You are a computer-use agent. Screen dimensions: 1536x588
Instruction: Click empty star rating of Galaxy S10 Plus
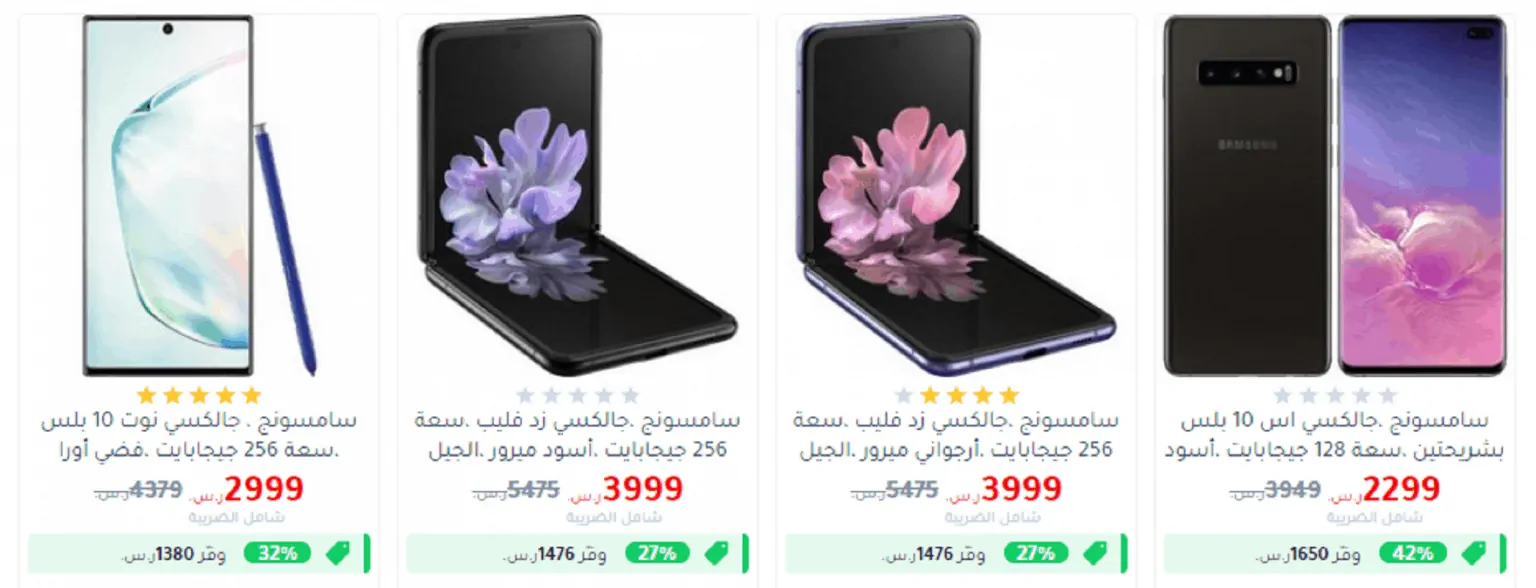1334,395
